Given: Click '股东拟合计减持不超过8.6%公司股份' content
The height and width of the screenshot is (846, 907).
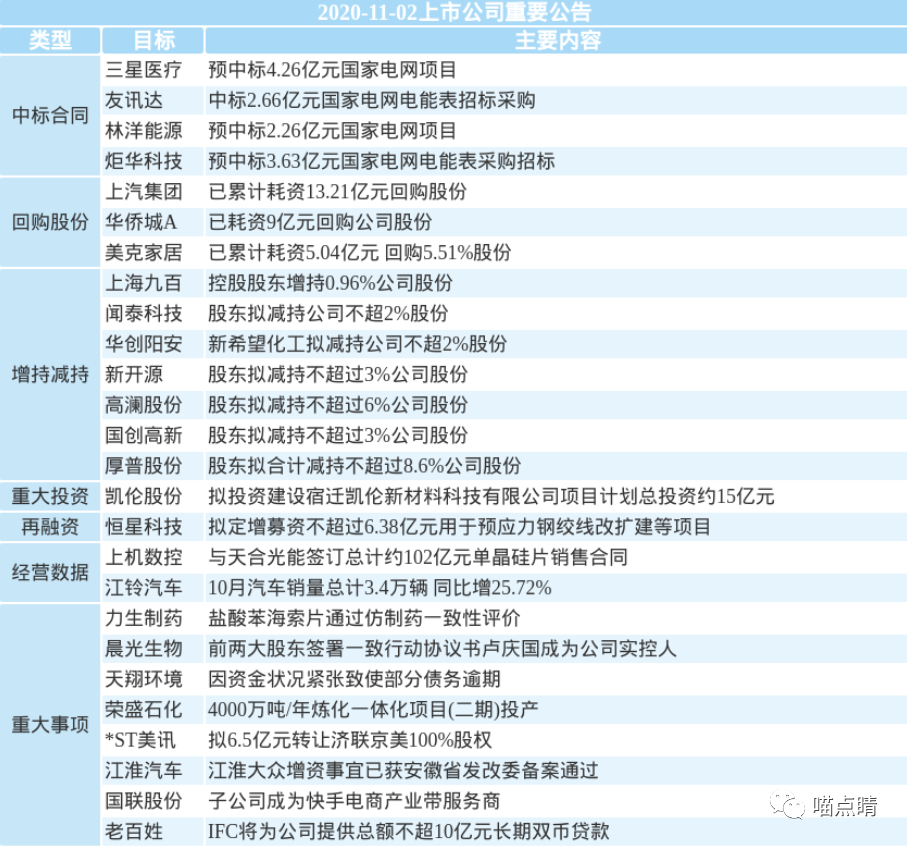Looking at the screenshot, I should point(364,466).
